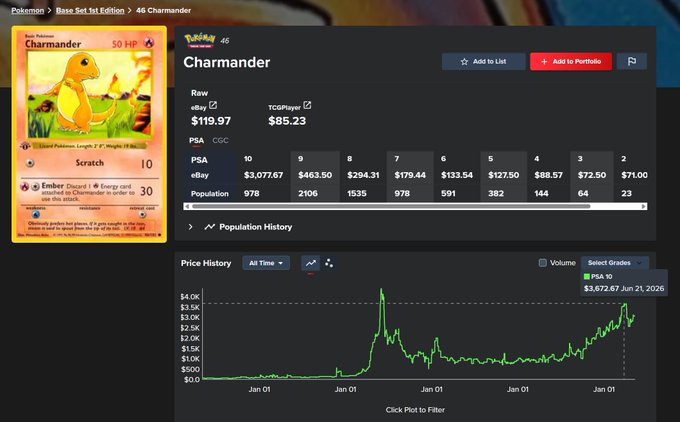Click Add to List button
Image resolution: width=680 pixels, height=422 pixels.
coord(484,62)
